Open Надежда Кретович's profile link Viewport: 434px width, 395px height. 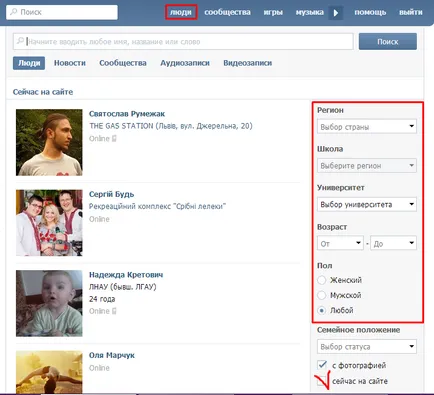coord(126,275)
